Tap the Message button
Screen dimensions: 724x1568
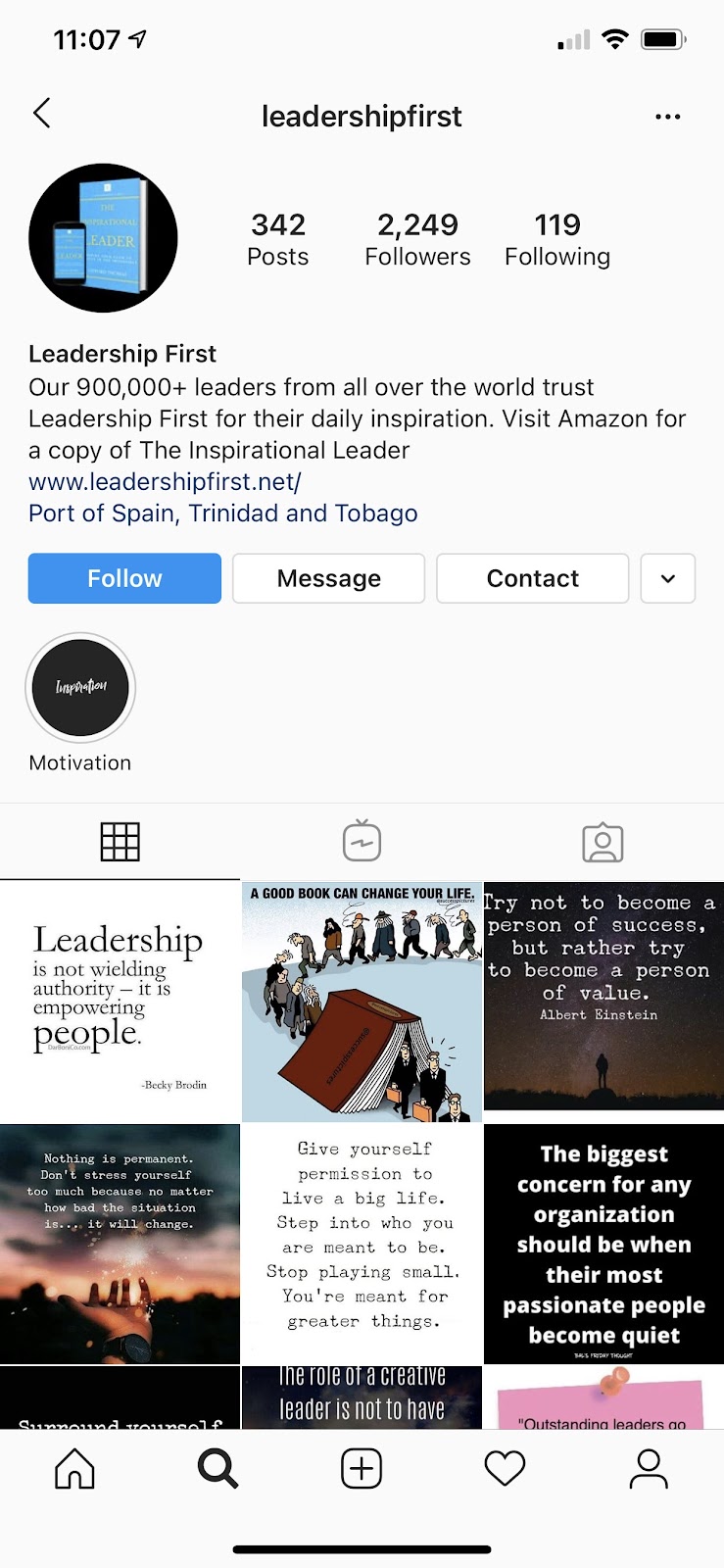tap(329, 578)
